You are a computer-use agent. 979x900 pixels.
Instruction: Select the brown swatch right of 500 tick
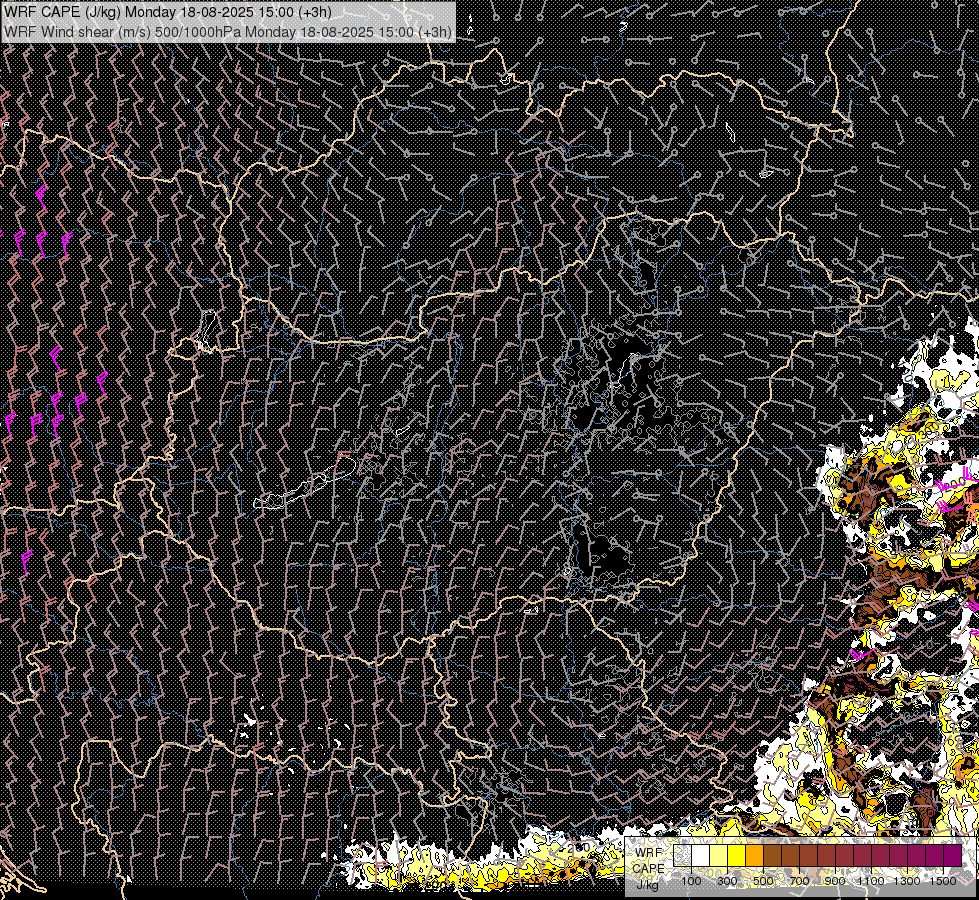(x=772, y=855)
